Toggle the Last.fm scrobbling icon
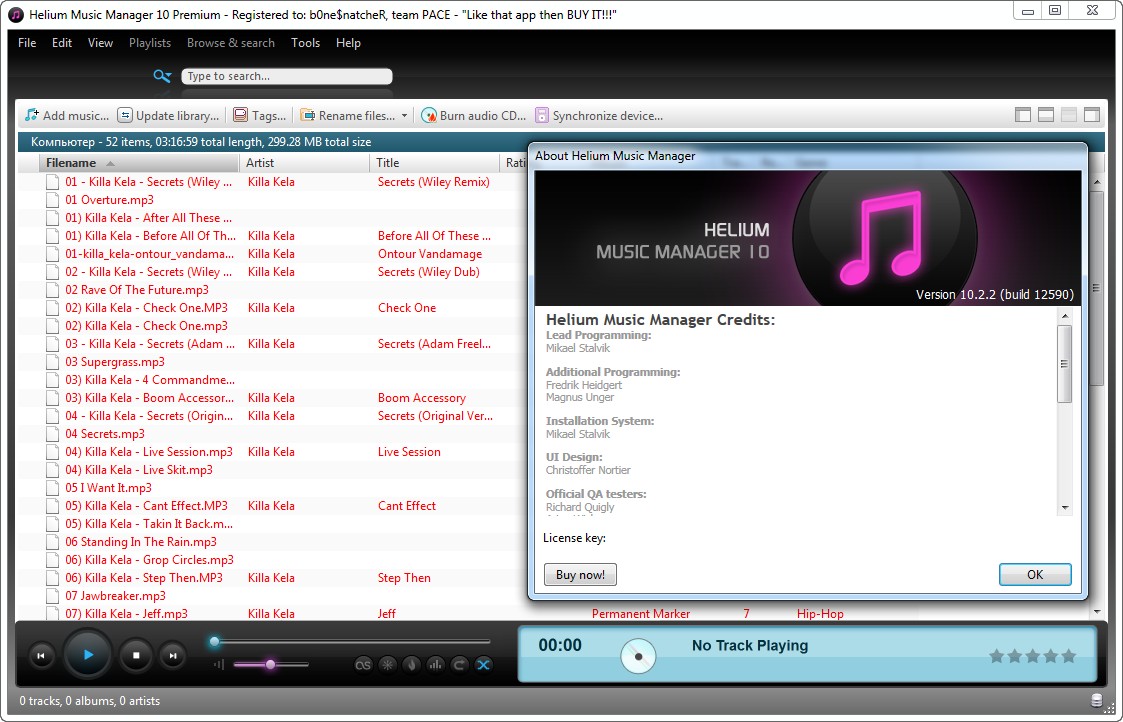The width and height of the screenshot is (1123, 722). [x=363, y=665]
